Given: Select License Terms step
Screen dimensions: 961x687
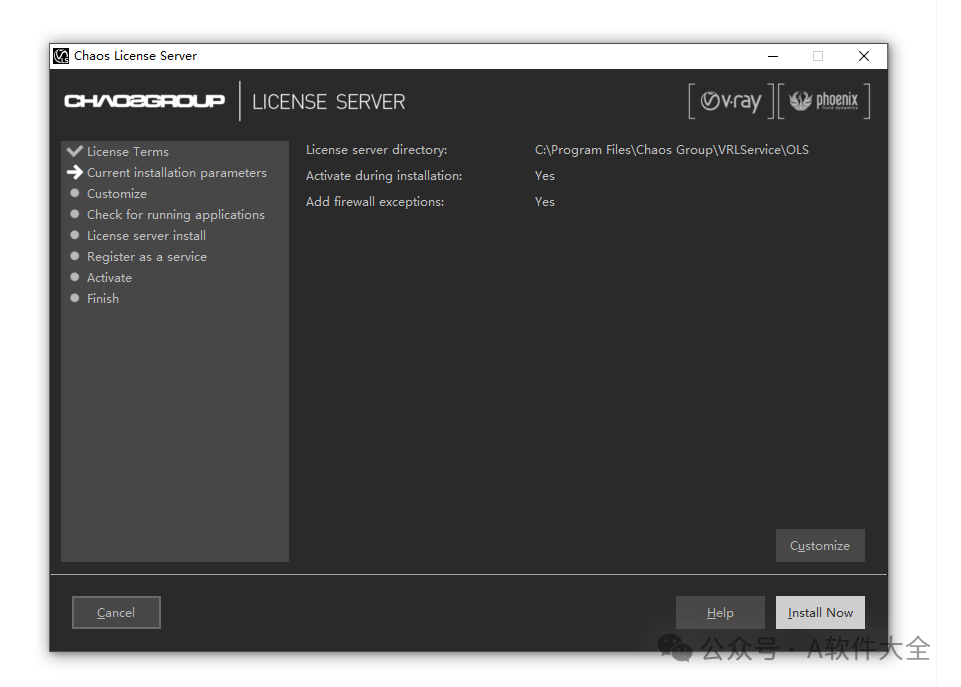Looking at the screenshot, I should coord(127,151).
